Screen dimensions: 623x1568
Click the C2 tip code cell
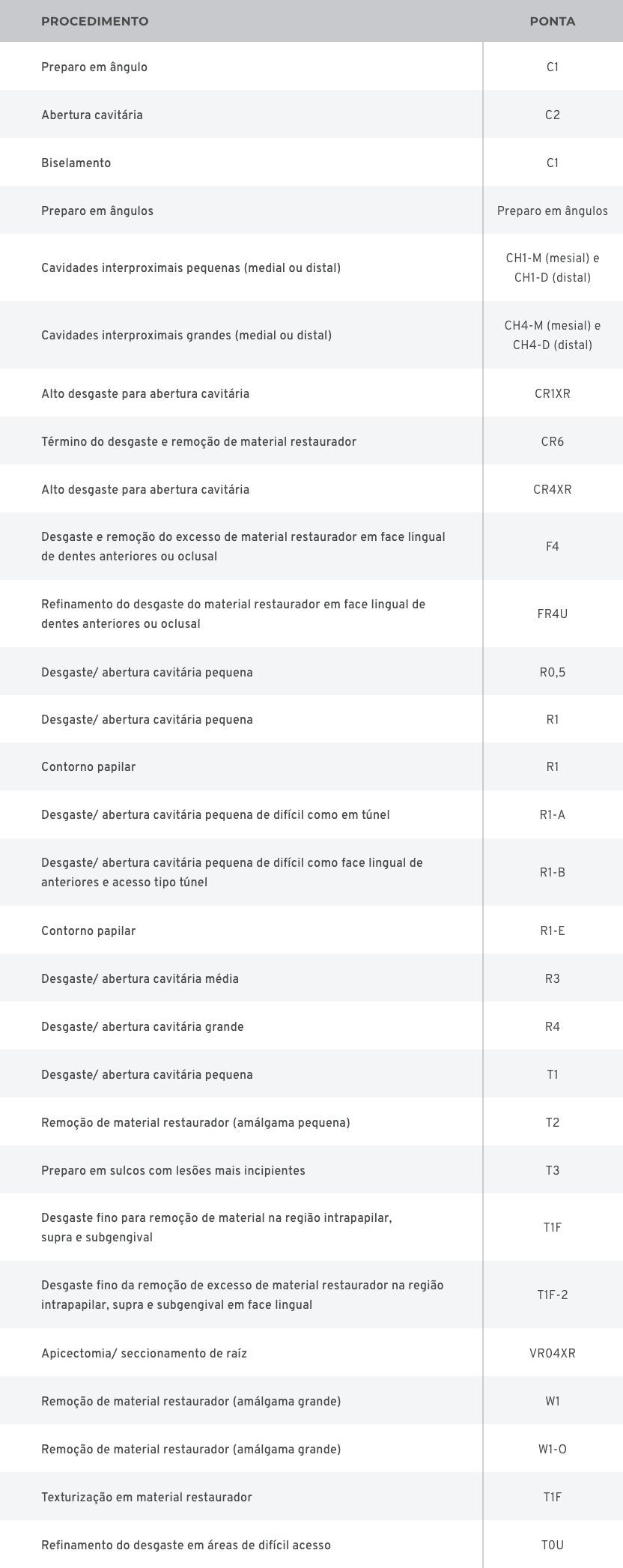(x=553, y=115)
